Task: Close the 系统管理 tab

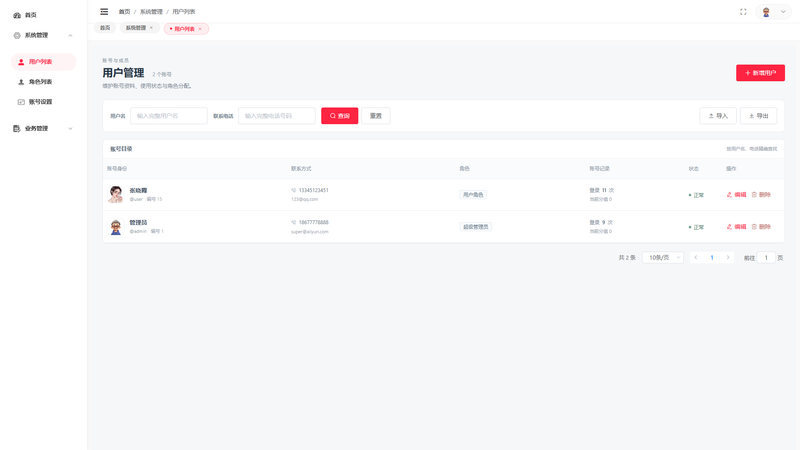Action: tap(151, 28)
